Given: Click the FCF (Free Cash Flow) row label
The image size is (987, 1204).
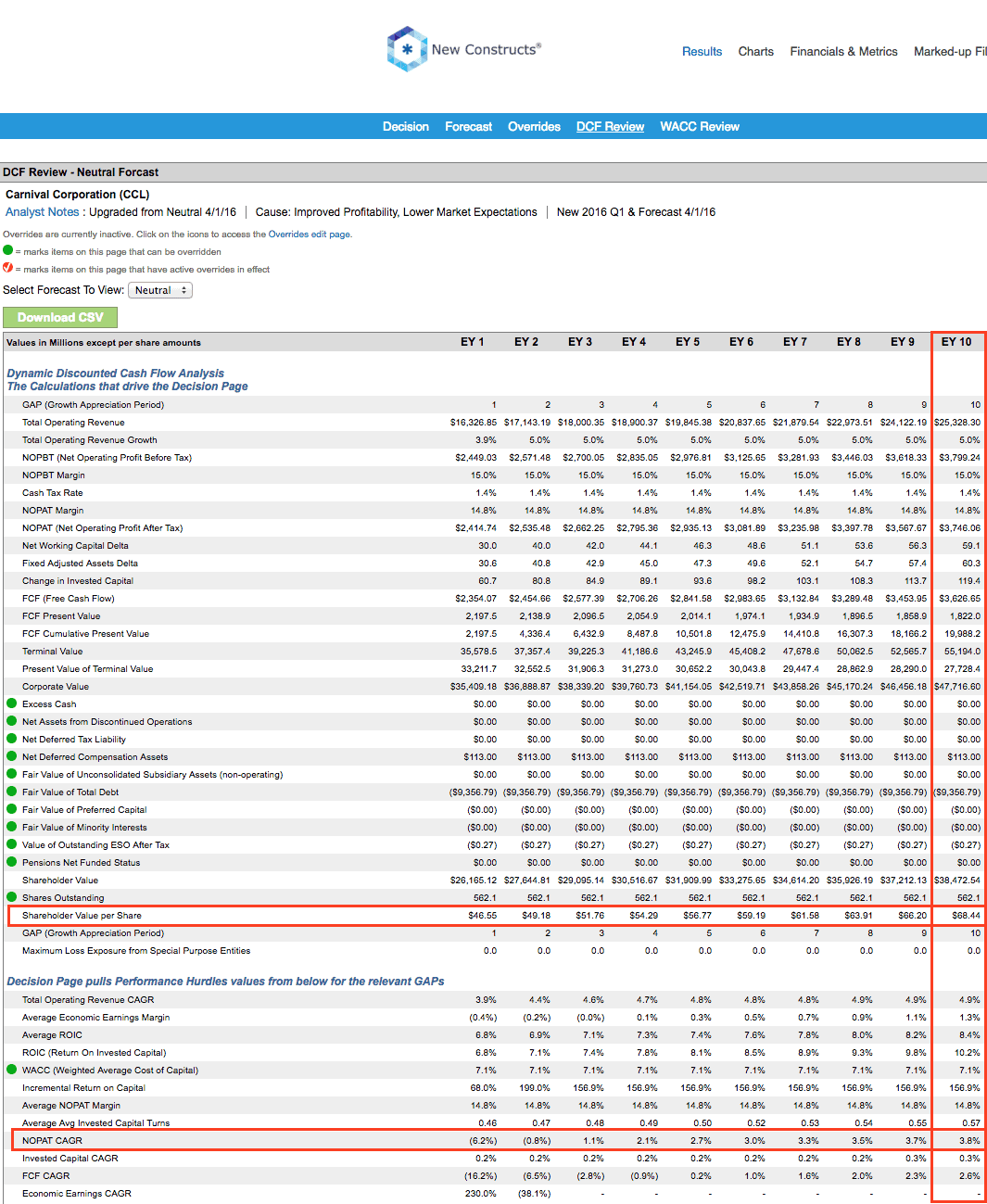Looking at the screenshot, I should click(x=69, y=599).
